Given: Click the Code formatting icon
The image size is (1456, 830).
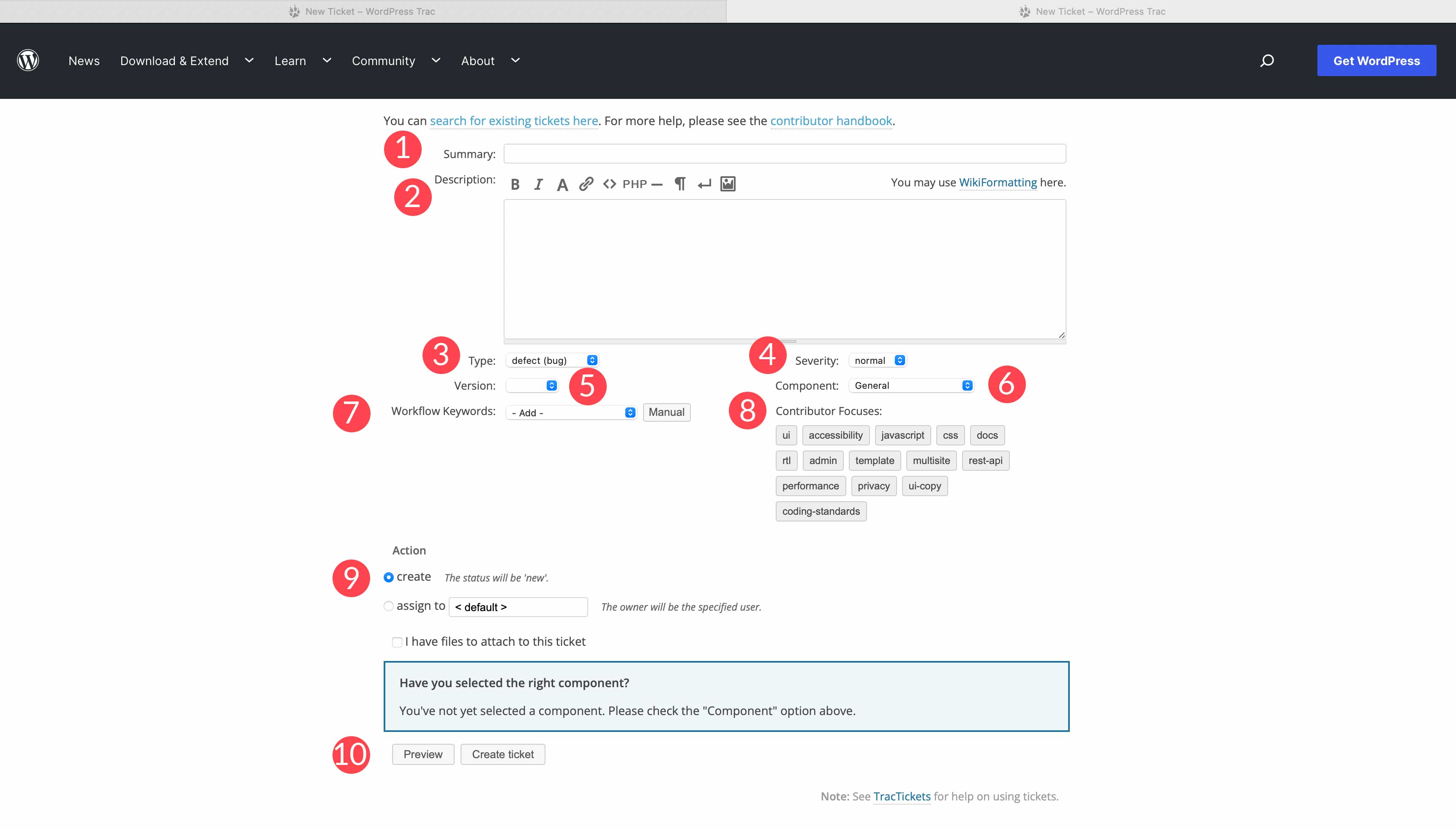Looking at the screenshot, I should (x=608, y=184).
